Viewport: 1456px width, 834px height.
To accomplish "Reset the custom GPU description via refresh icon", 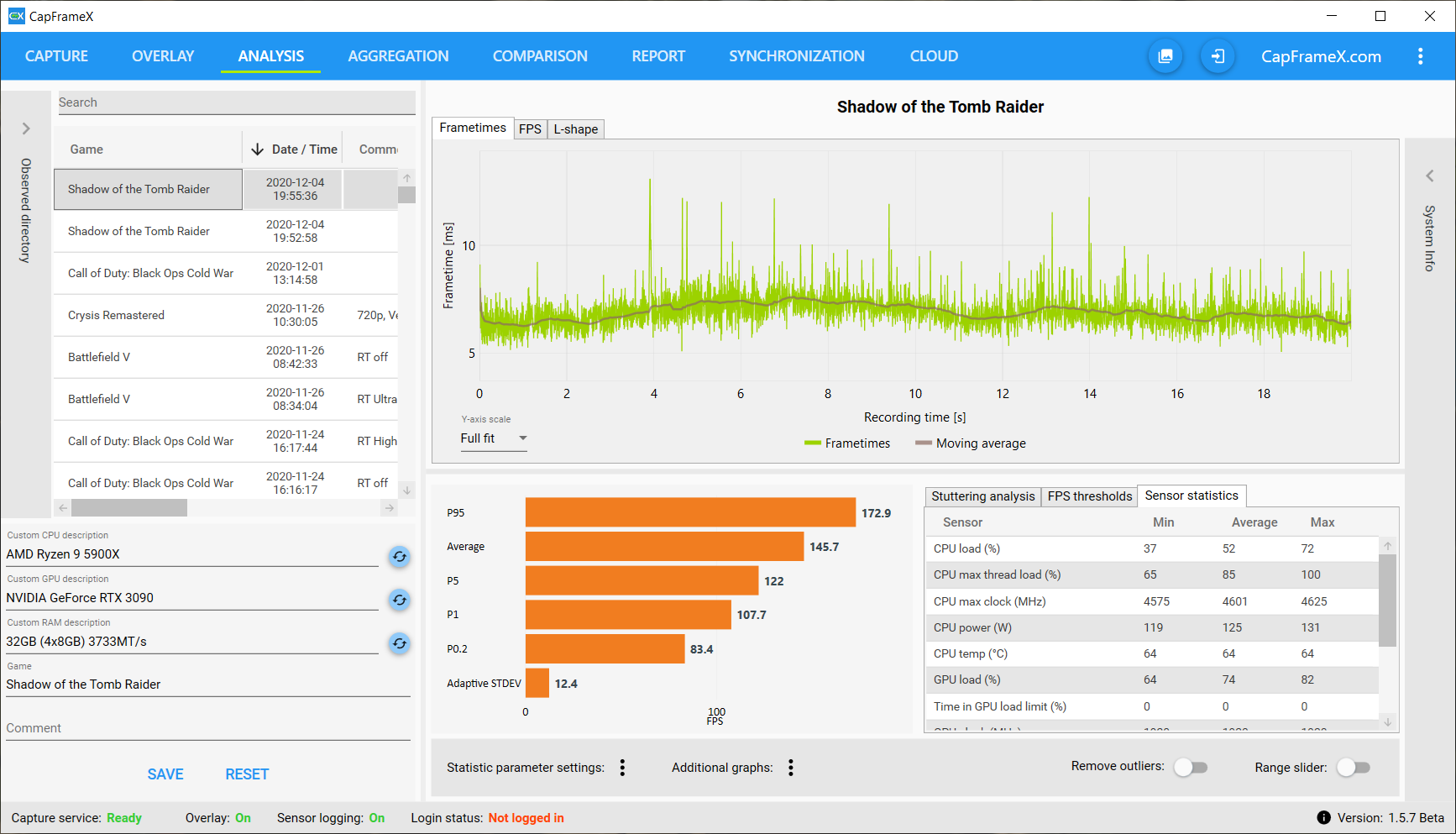I will (400, 600).
